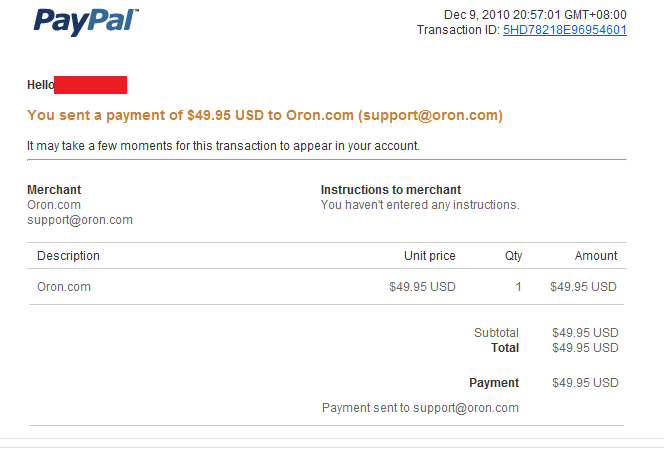Click 'Payment sent to support@oron.com' line
This screenshot has height=454, width=664.
tap(420, 408)
